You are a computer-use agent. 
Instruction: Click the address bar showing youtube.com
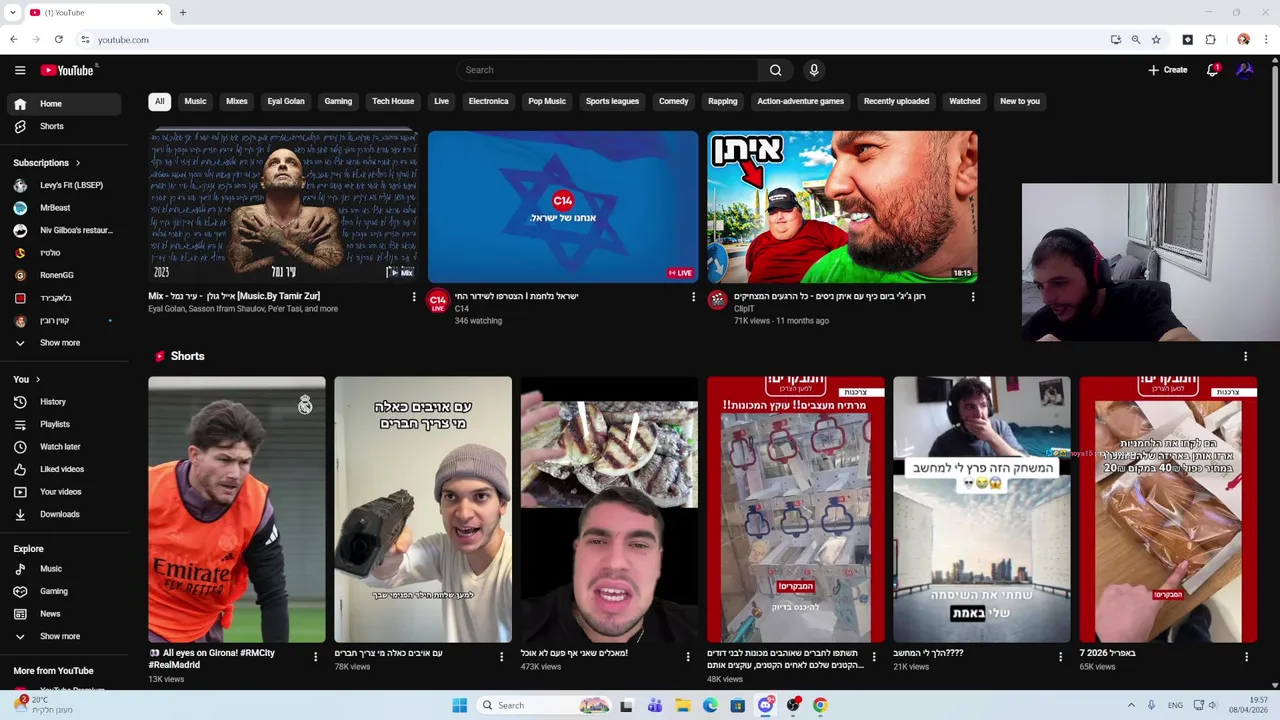[x=590, y=40]
